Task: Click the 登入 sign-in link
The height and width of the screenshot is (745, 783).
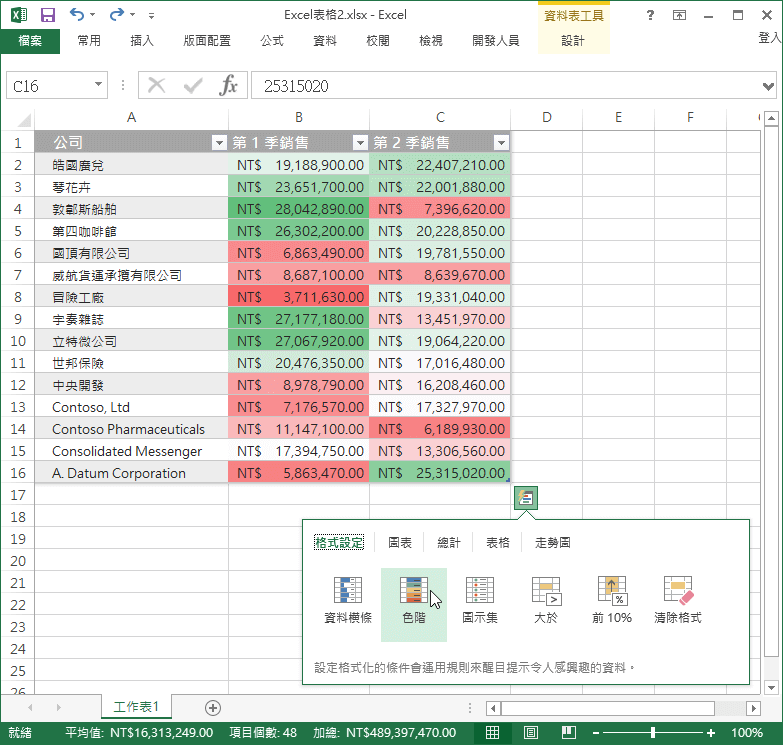Action: coord(770,38)
